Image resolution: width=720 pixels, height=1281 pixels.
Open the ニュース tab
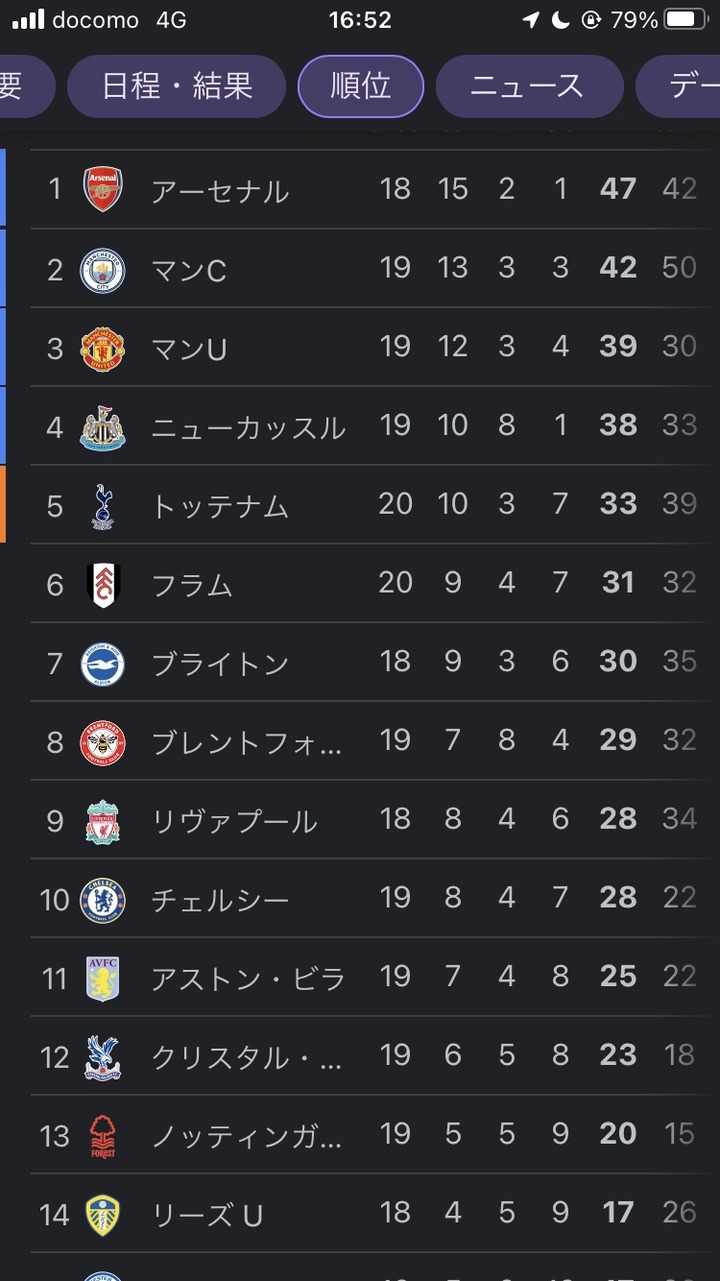(527, 86)
